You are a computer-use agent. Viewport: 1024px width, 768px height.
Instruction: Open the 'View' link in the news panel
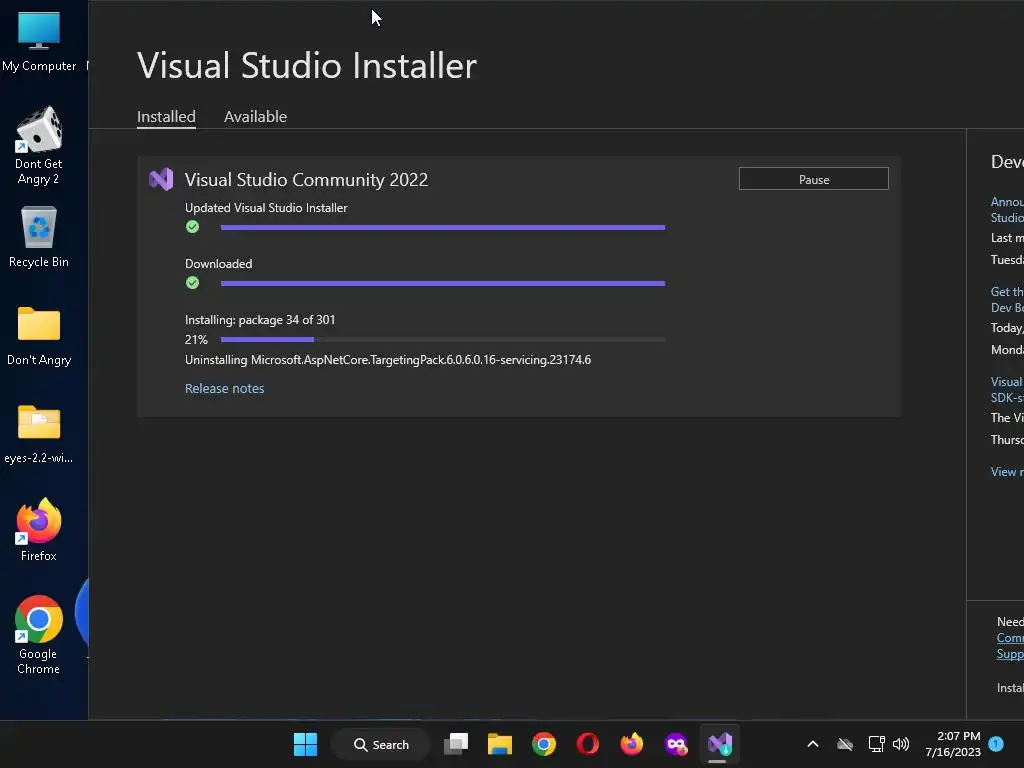[1006, 472]
